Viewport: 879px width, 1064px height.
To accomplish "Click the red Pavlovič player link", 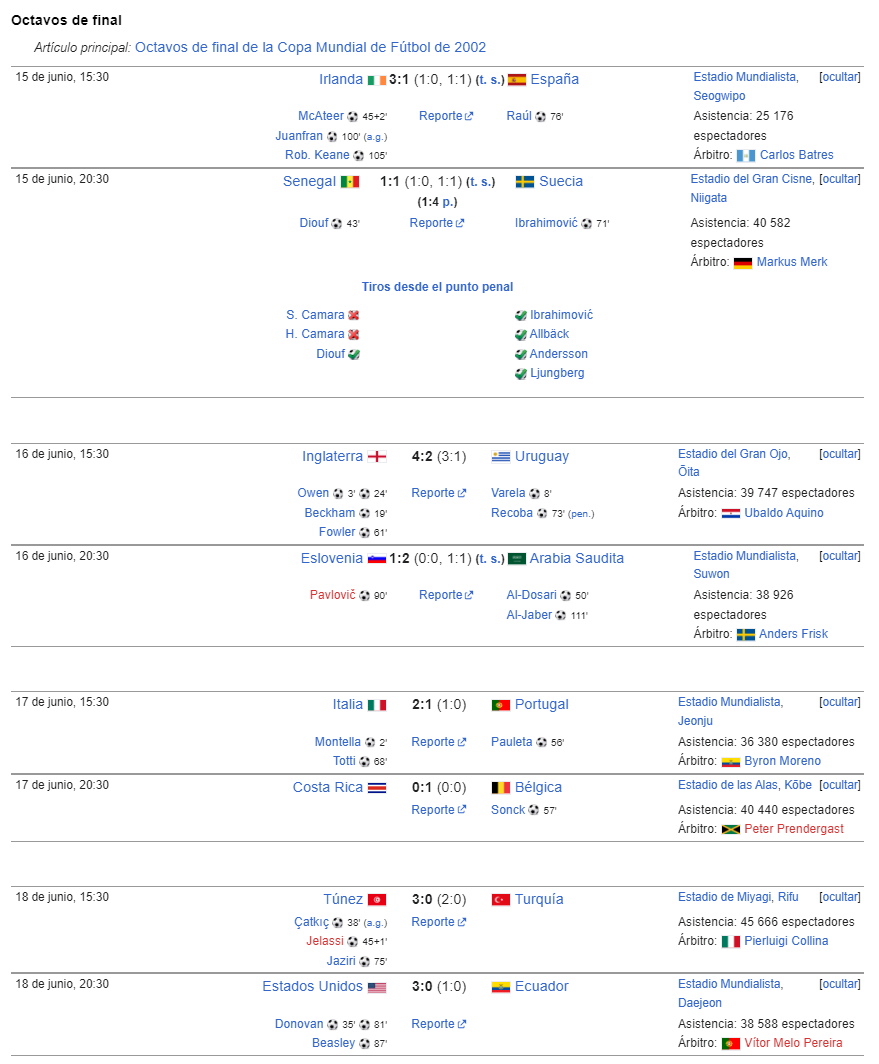I will [333, 594].
